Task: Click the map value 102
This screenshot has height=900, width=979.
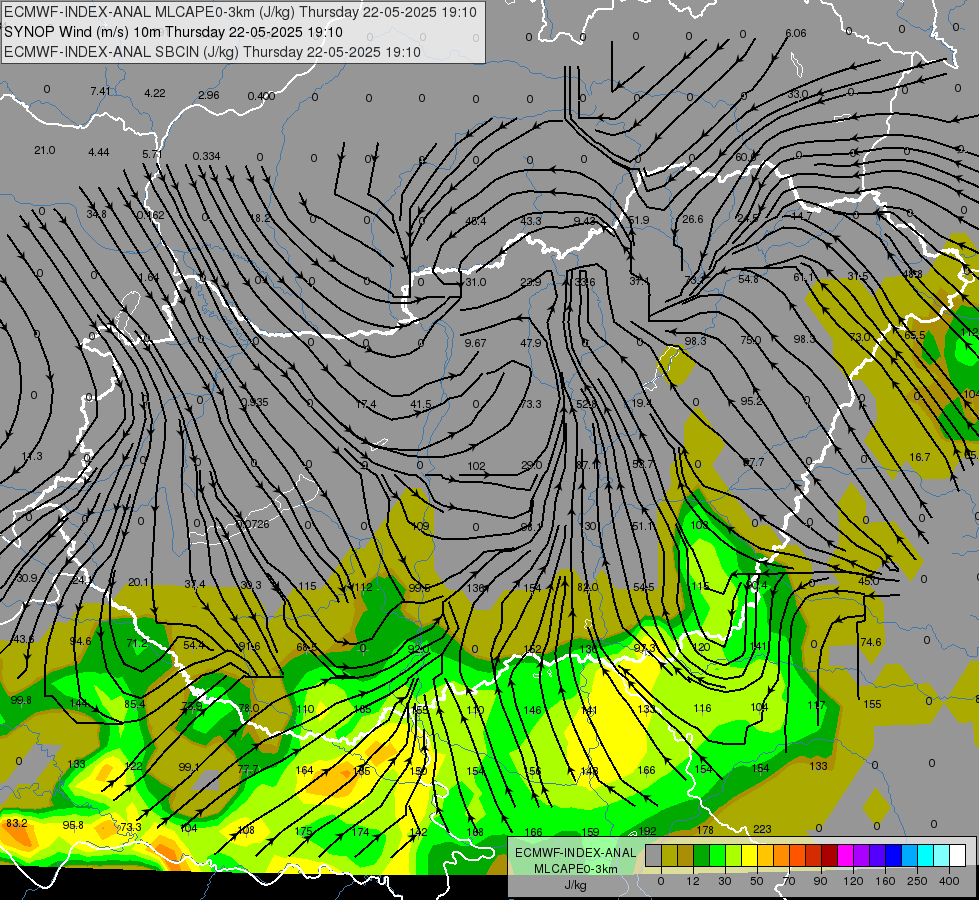Action: 476,466
